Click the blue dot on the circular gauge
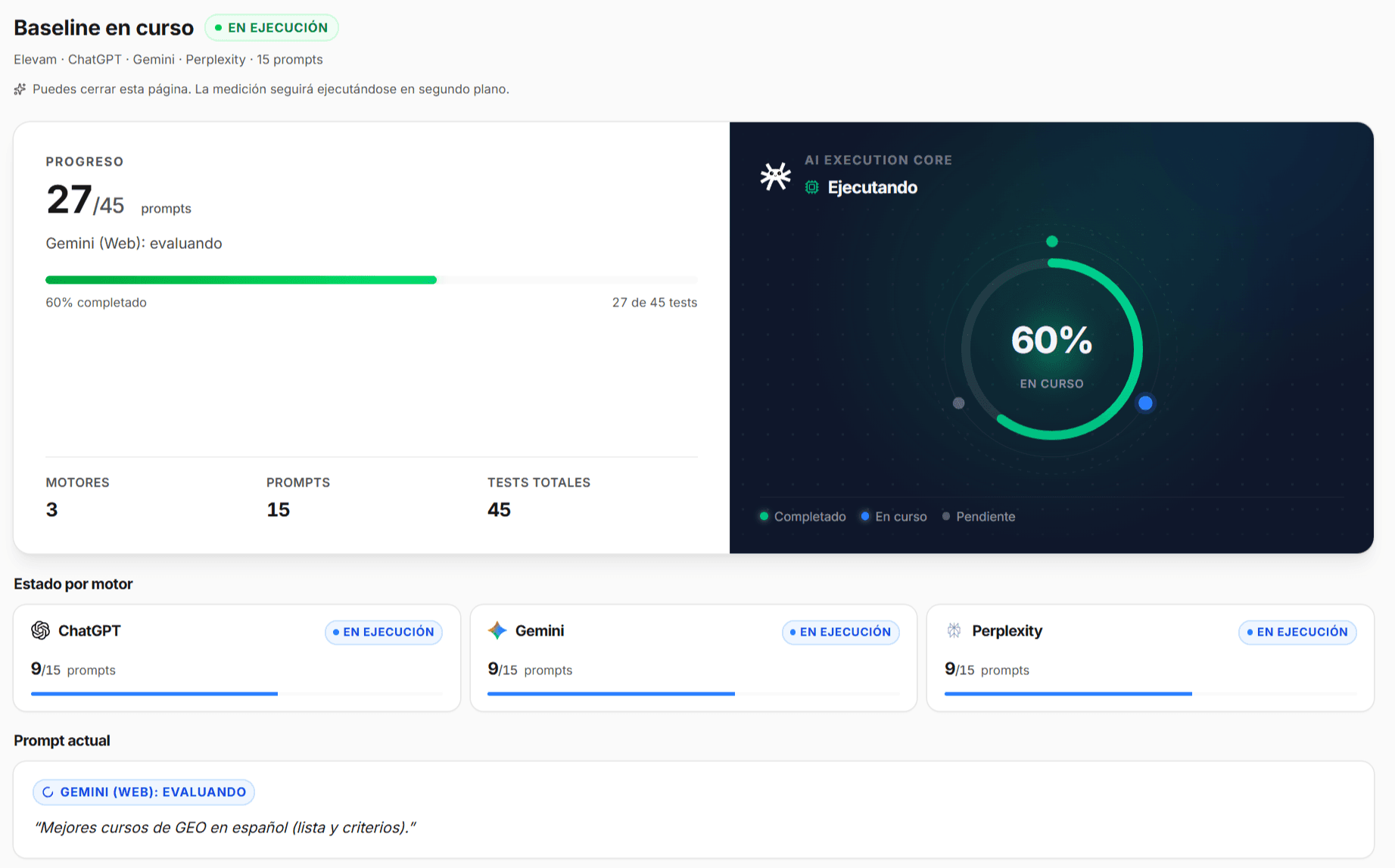The width and height of the screenshot is (1395, 868). [1146, 403]
